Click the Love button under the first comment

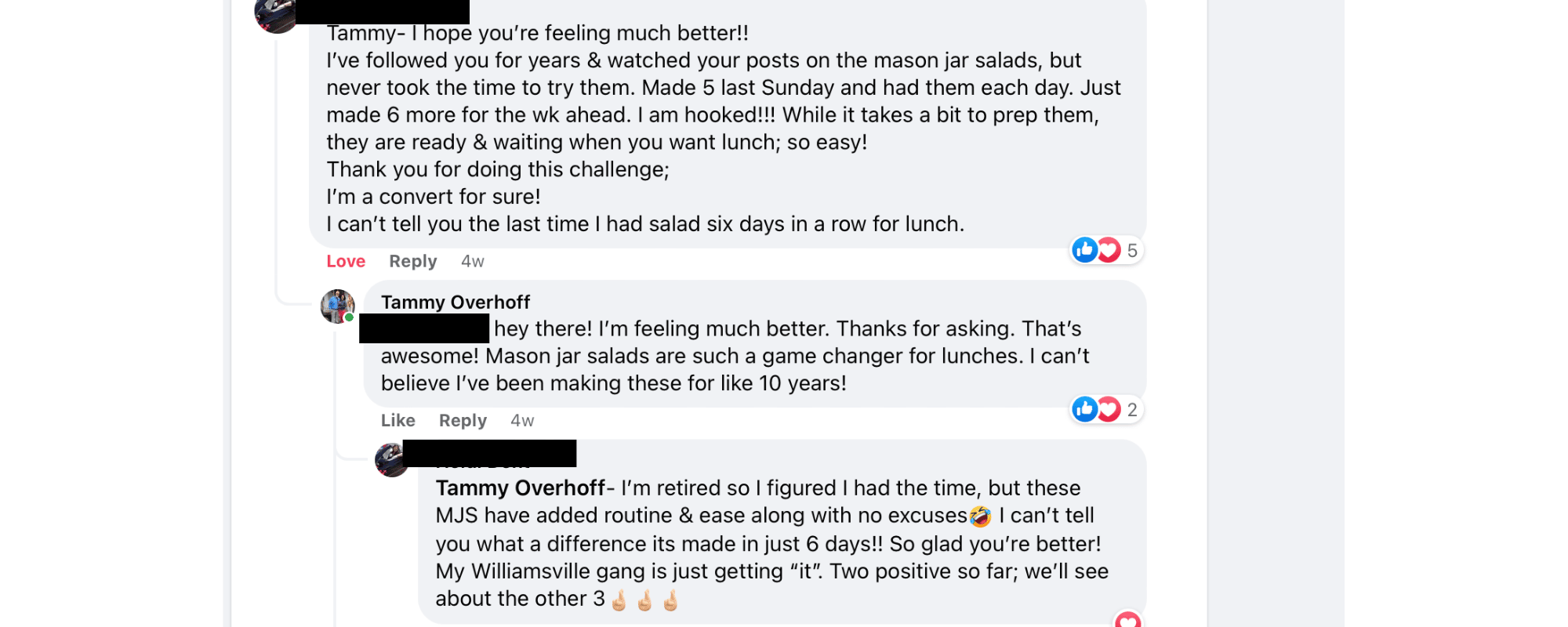[346, 261]
